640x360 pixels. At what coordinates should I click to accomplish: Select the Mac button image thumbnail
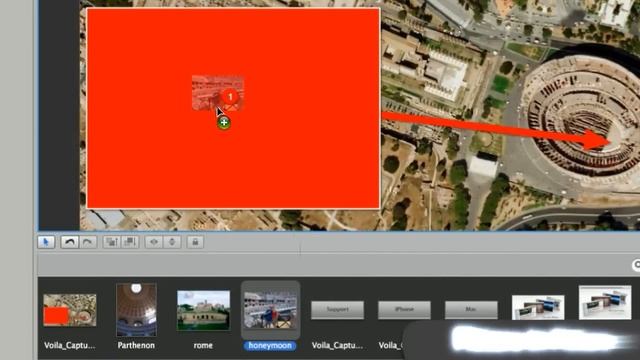[x=471, y=310]
